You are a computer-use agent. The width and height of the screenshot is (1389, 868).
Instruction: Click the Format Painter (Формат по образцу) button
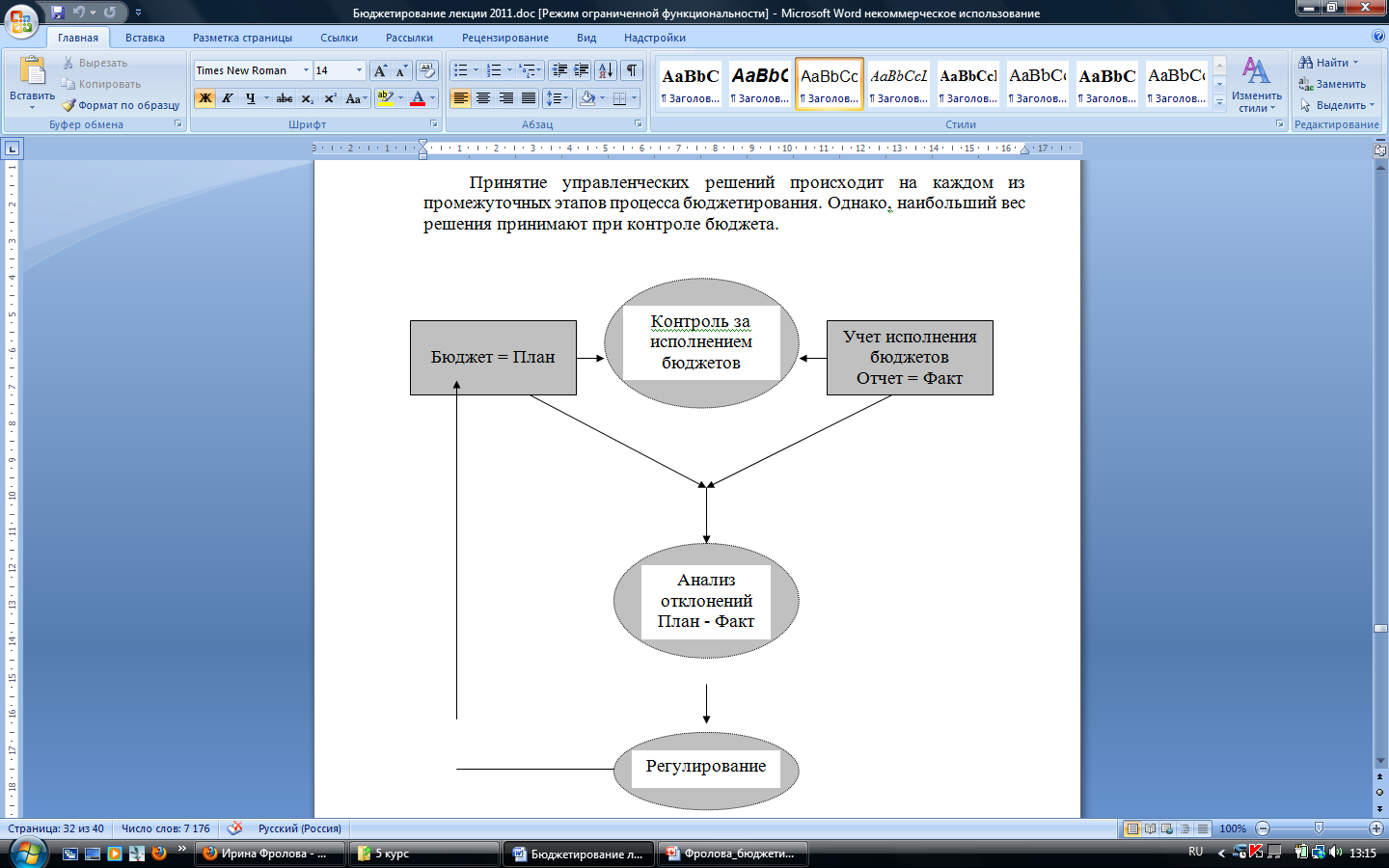[x=121, y=105]
